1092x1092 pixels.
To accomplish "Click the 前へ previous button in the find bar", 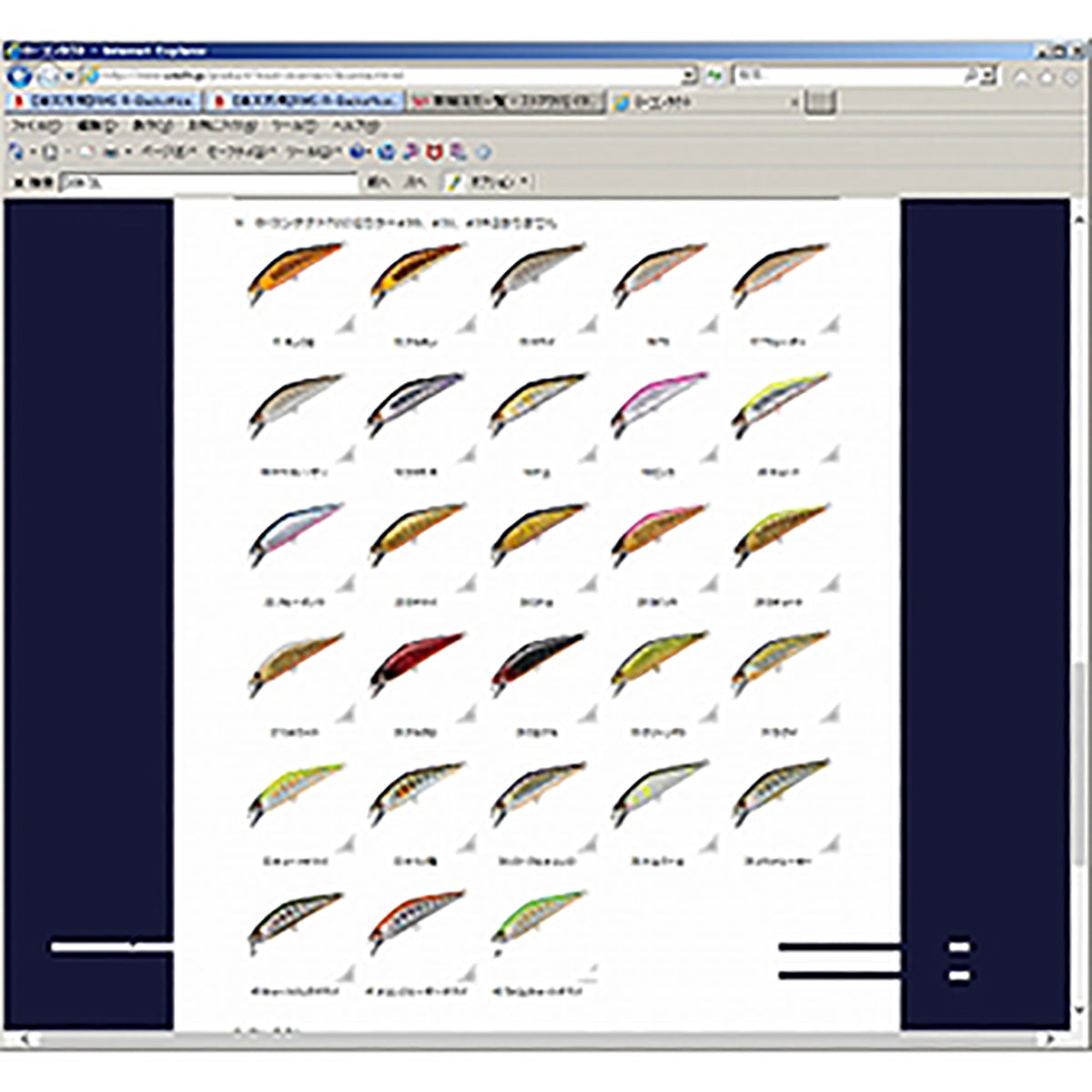I will pos(378,183).
